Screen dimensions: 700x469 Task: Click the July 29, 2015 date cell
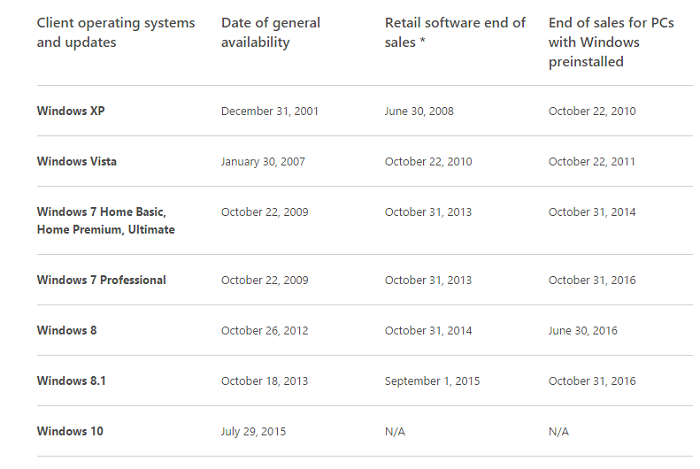[x=253, y=432]
